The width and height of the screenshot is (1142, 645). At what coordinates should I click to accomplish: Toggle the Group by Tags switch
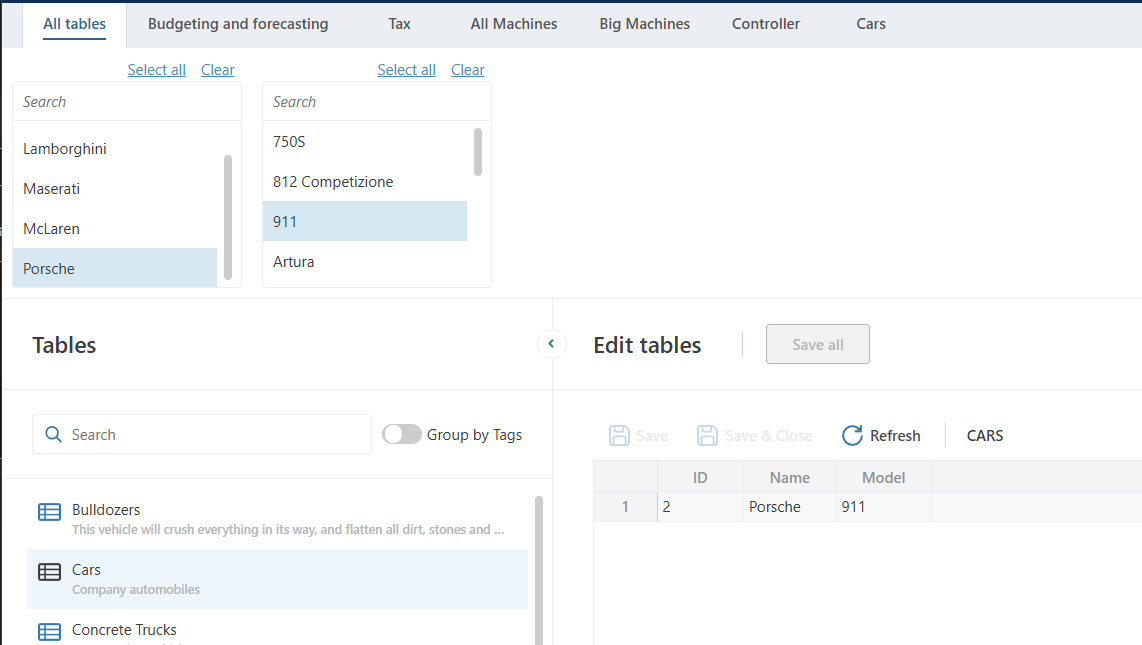(402, 434)
